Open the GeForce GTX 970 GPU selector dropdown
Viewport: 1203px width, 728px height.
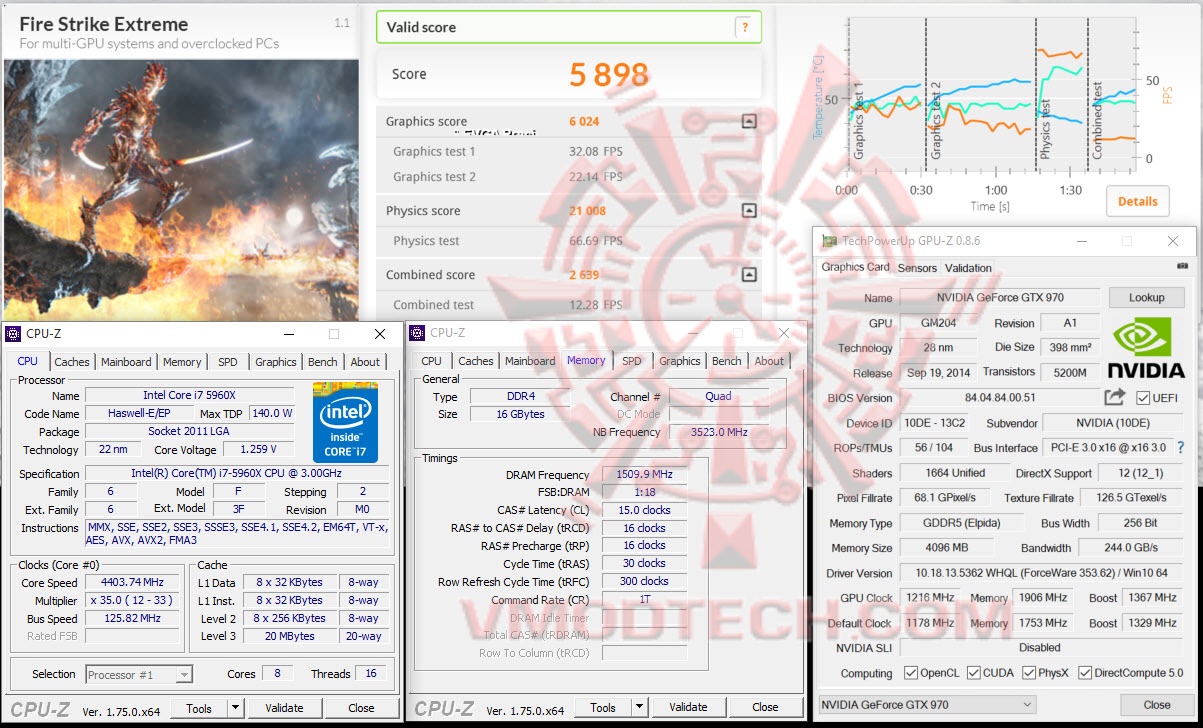[x=927, y=704]
